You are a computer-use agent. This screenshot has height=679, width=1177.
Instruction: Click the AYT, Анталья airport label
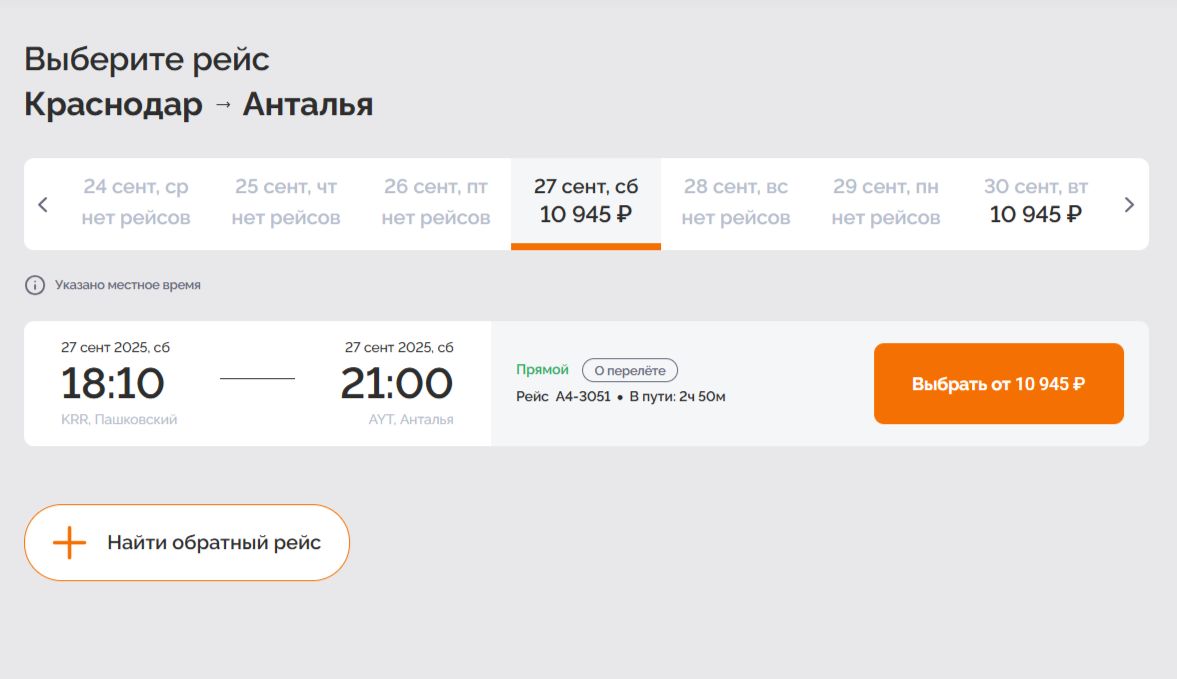(411, 420)
